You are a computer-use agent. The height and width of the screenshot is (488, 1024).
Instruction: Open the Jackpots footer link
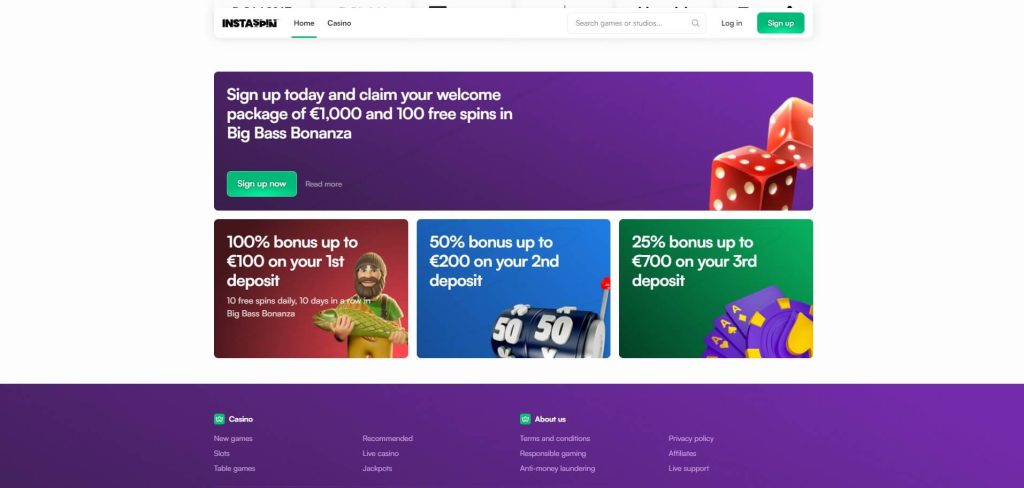[377, 468]
